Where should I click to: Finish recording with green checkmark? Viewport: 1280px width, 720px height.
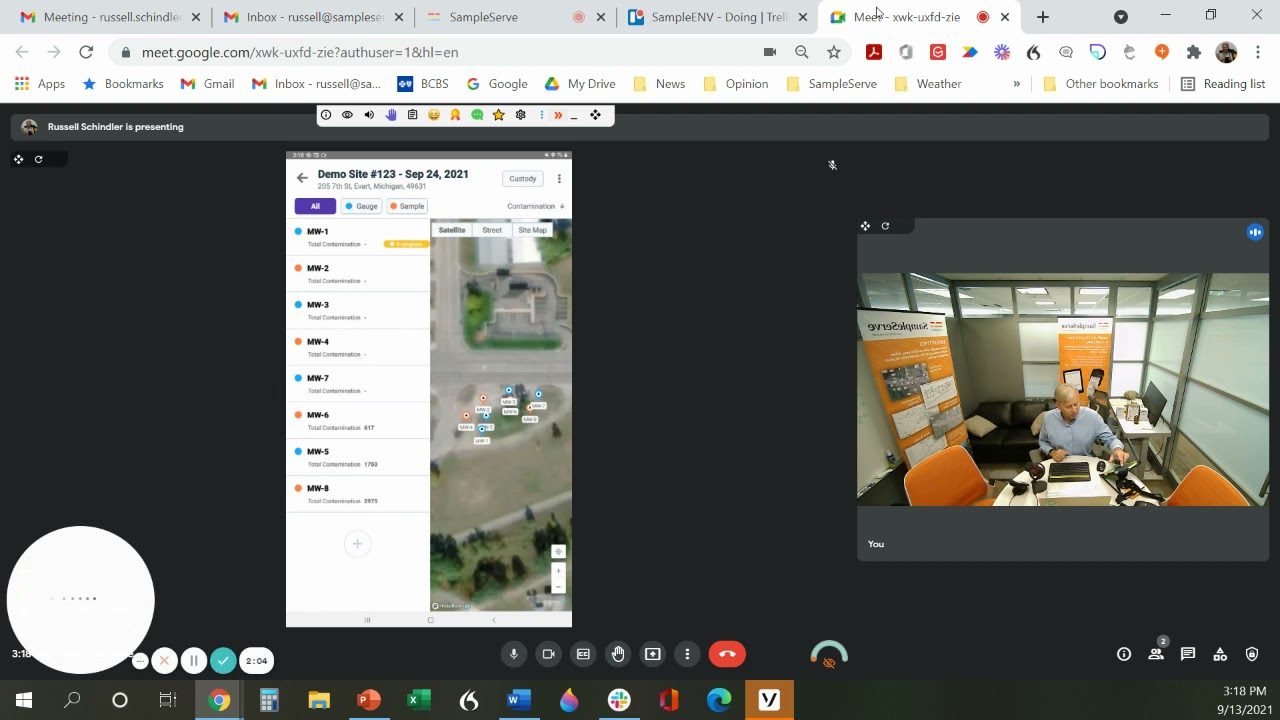pyautogui.click(x=223, y=660)
